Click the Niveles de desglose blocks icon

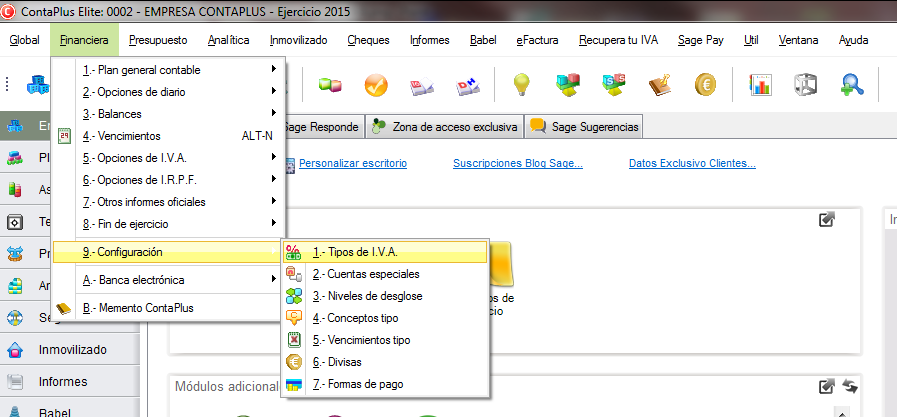(293, 296)
